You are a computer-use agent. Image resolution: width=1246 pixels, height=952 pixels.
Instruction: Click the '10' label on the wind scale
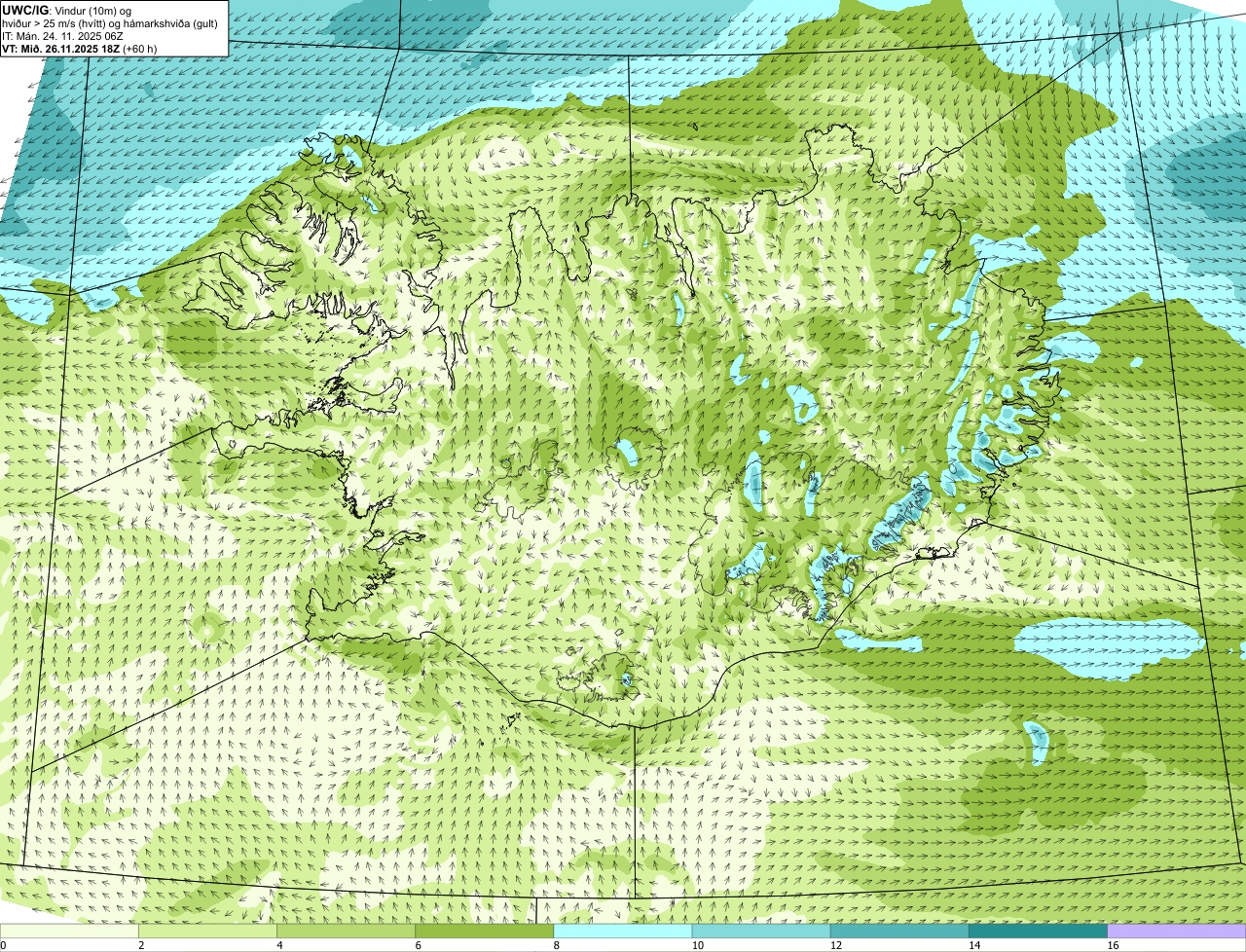[697, 945]
